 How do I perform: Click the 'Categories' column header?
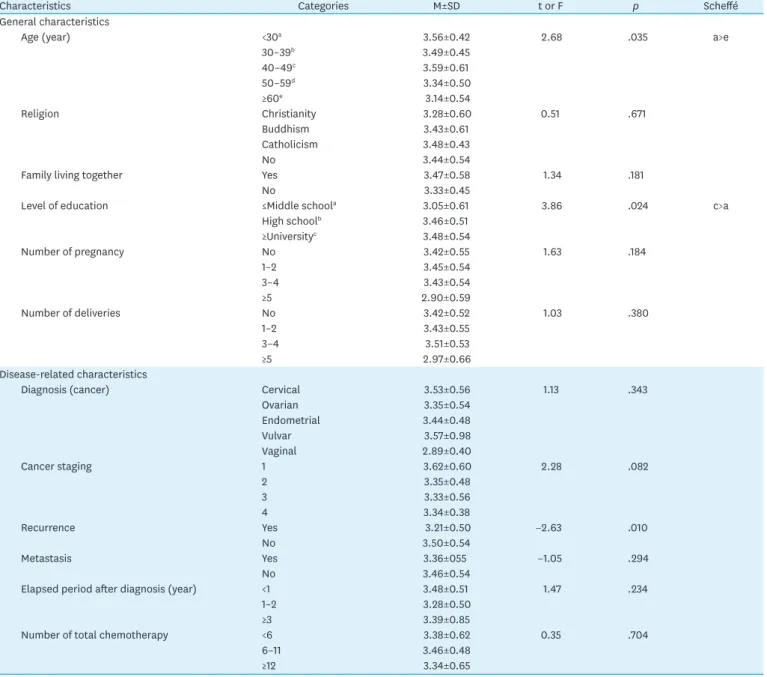tap(323, 6)
